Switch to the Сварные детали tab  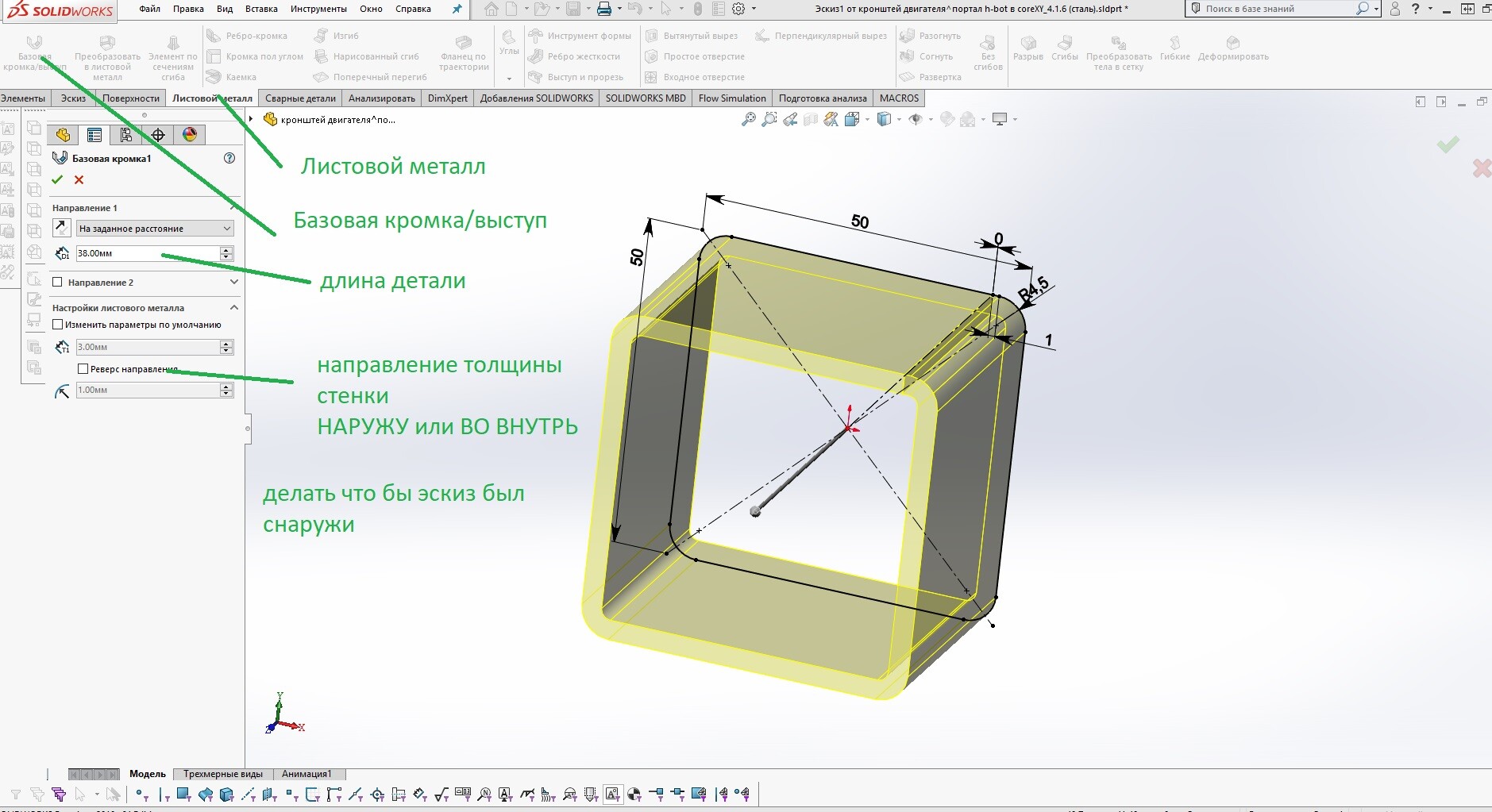(x=300, y=98)
